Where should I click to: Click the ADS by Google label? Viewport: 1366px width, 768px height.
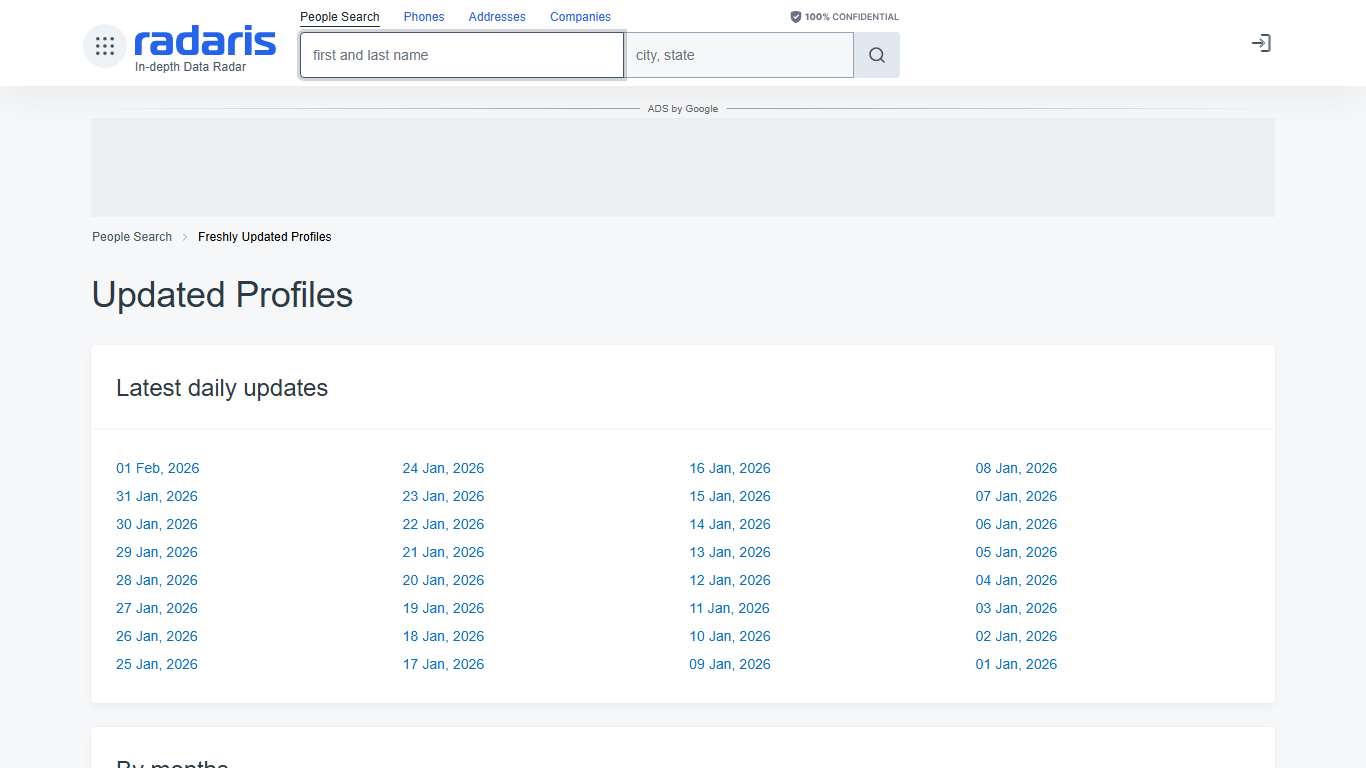pos(683,108)
